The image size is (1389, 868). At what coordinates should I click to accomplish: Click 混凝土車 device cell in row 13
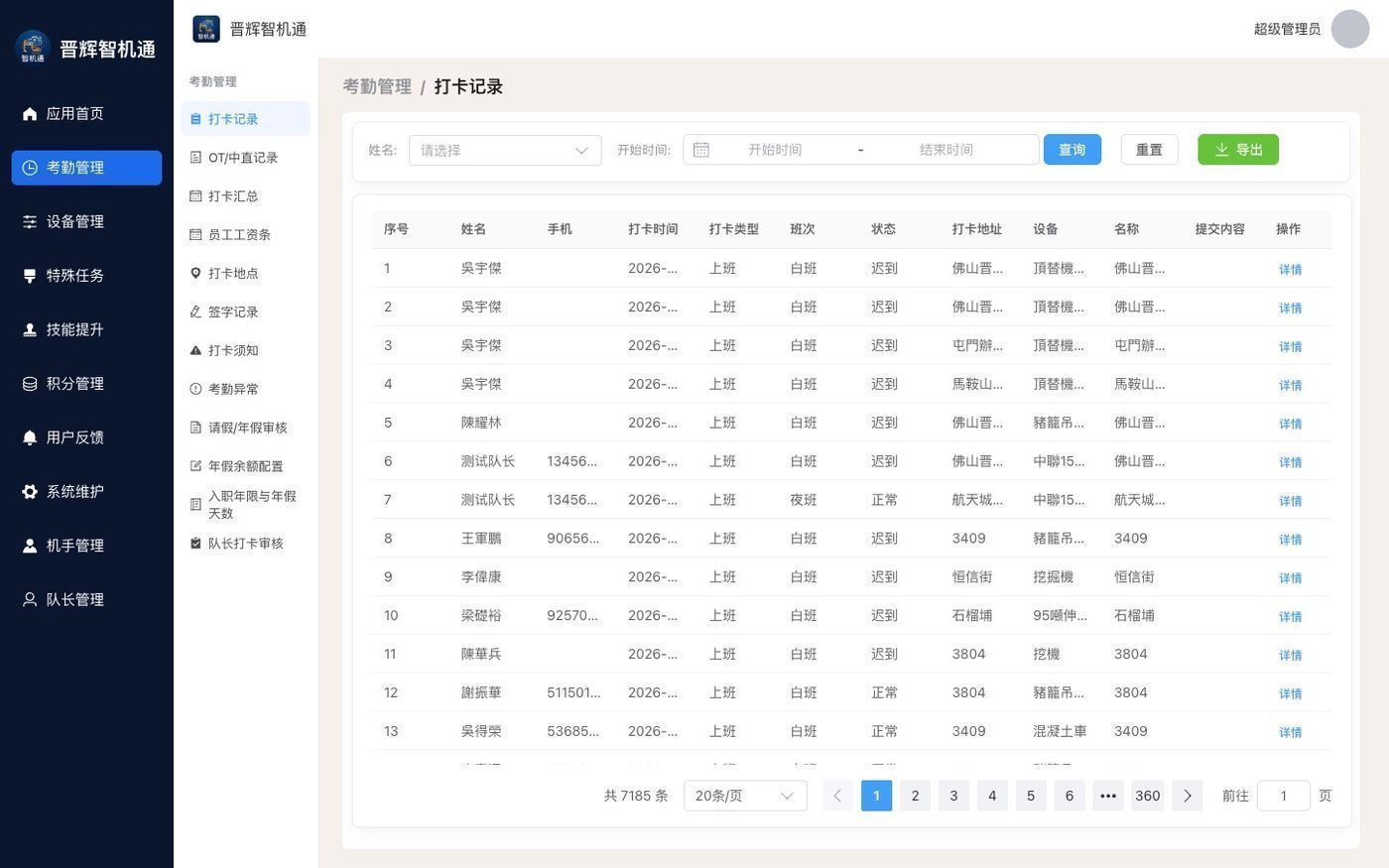point(1060,731)
